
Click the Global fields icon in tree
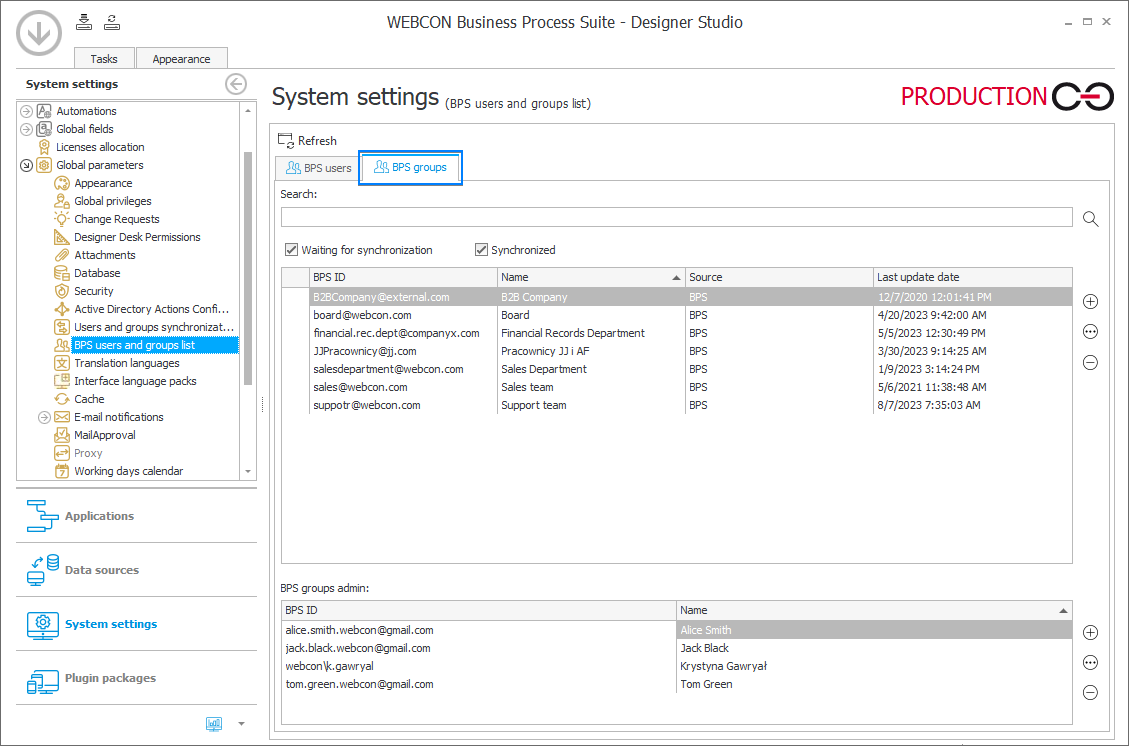point(44,129)
